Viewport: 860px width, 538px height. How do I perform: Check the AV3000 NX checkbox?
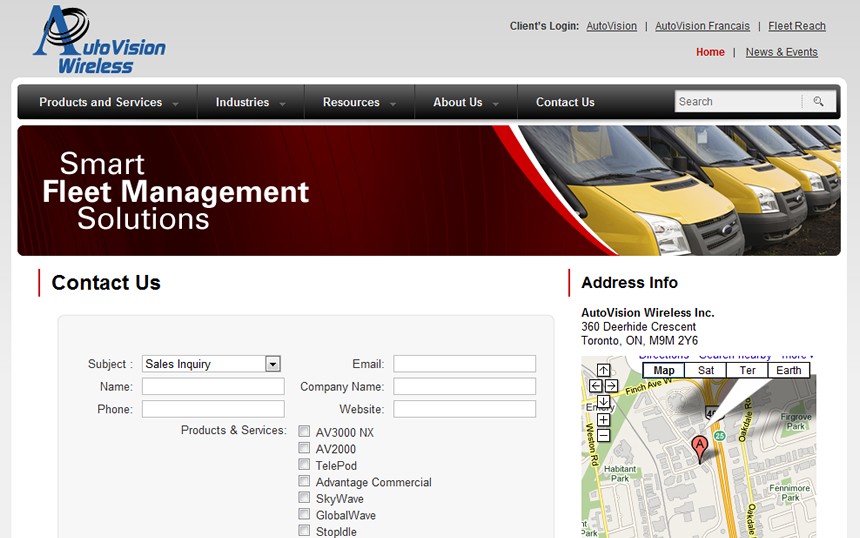click(x=304, y=431)
